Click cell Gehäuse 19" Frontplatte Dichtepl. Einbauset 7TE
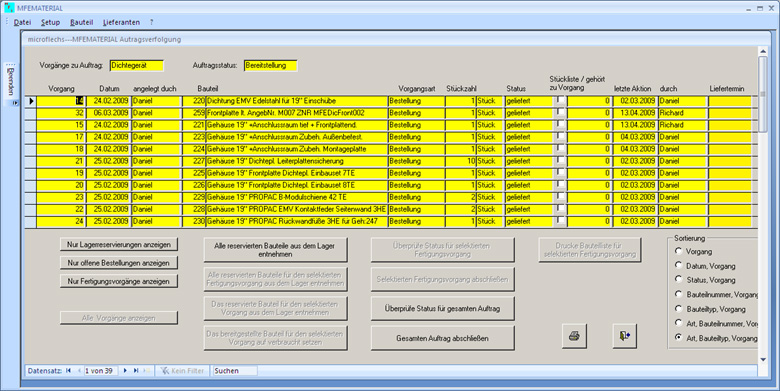 pyautogui.click(x=297, y=173)
